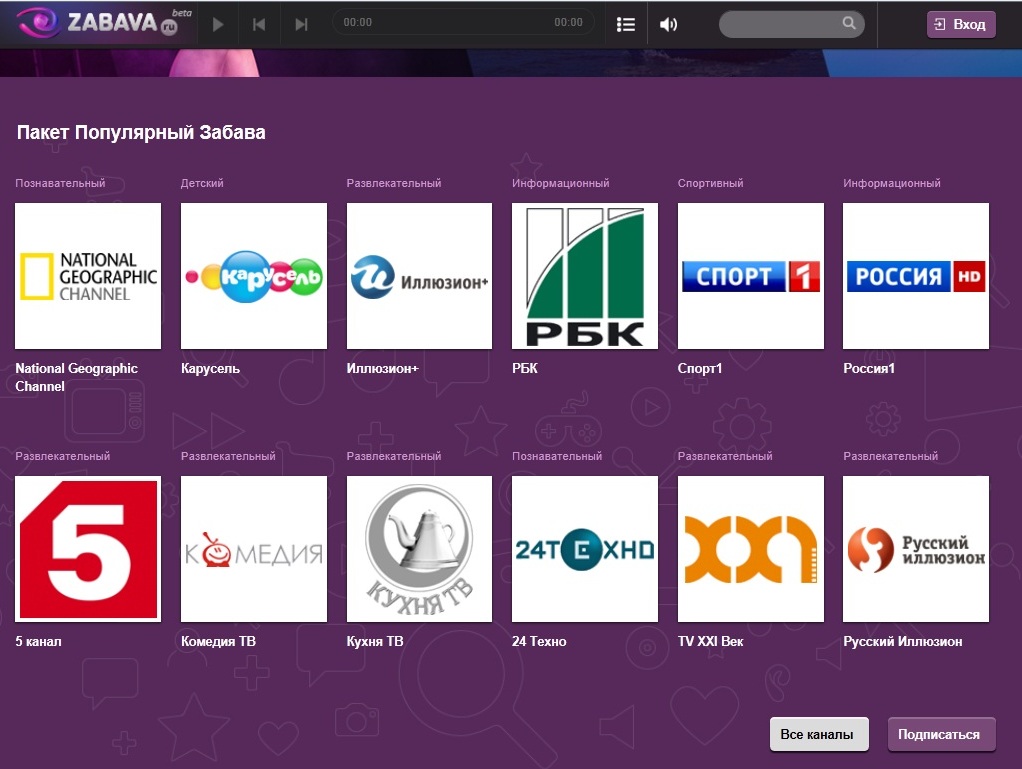Open the National Geographic Channel logo tile
1022x769 pixels.
pos(88,276)
